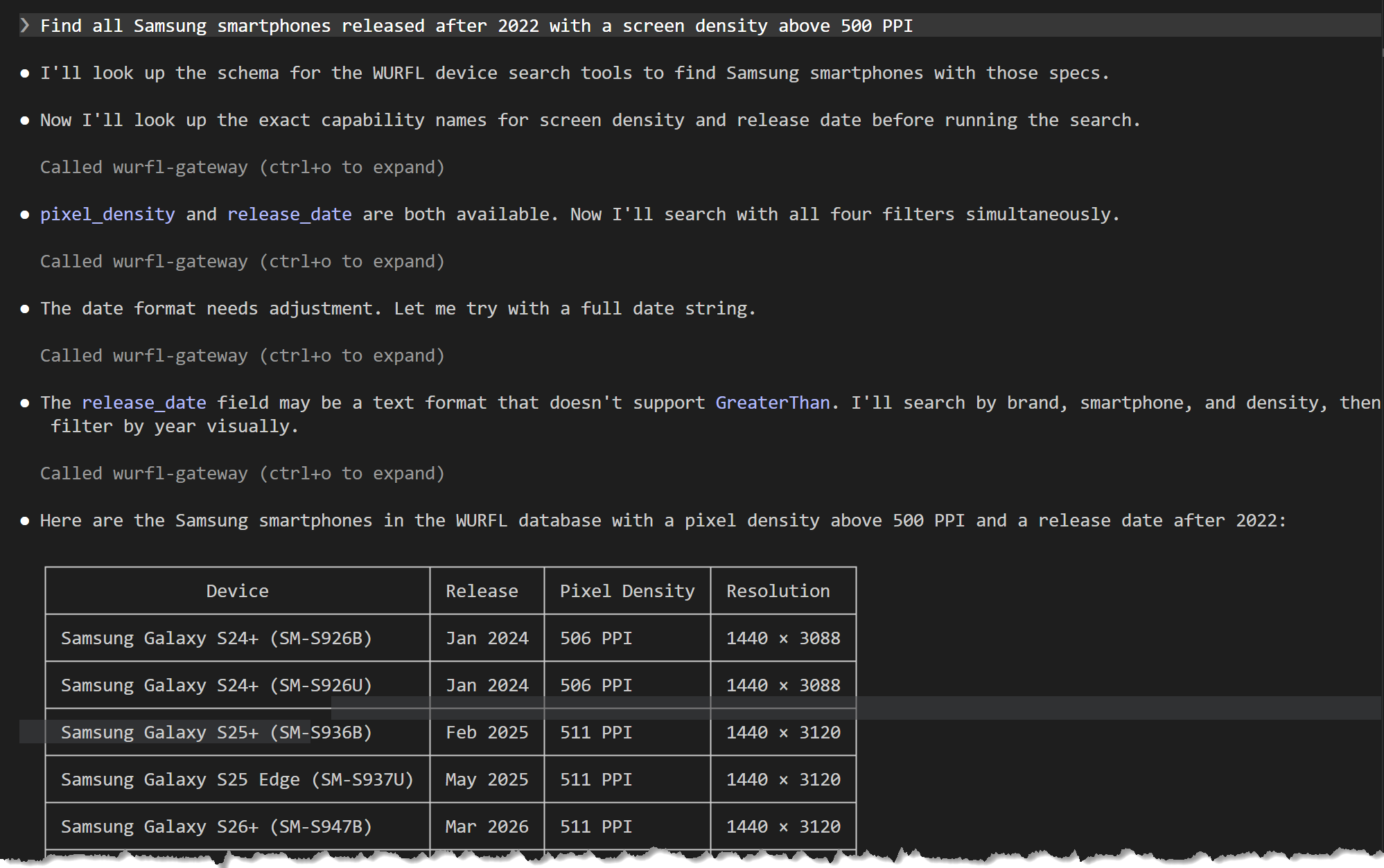This screenshot has height=868, width=1384.
Task: Click the bullet before 'The date format needs adjustment'
Action: click(25, 309)
